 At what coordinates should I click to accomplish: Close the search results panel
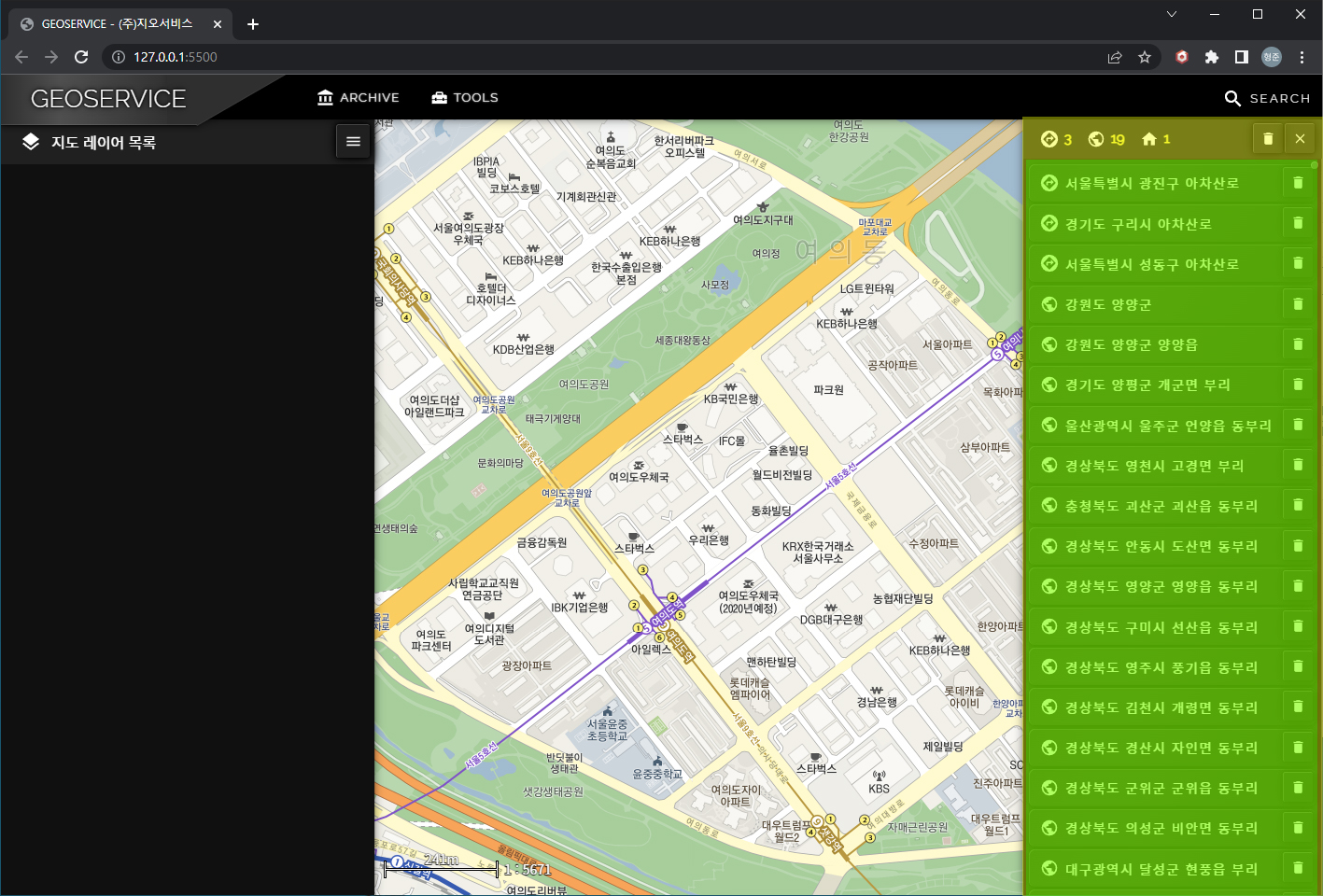(x=1300, y=139)
